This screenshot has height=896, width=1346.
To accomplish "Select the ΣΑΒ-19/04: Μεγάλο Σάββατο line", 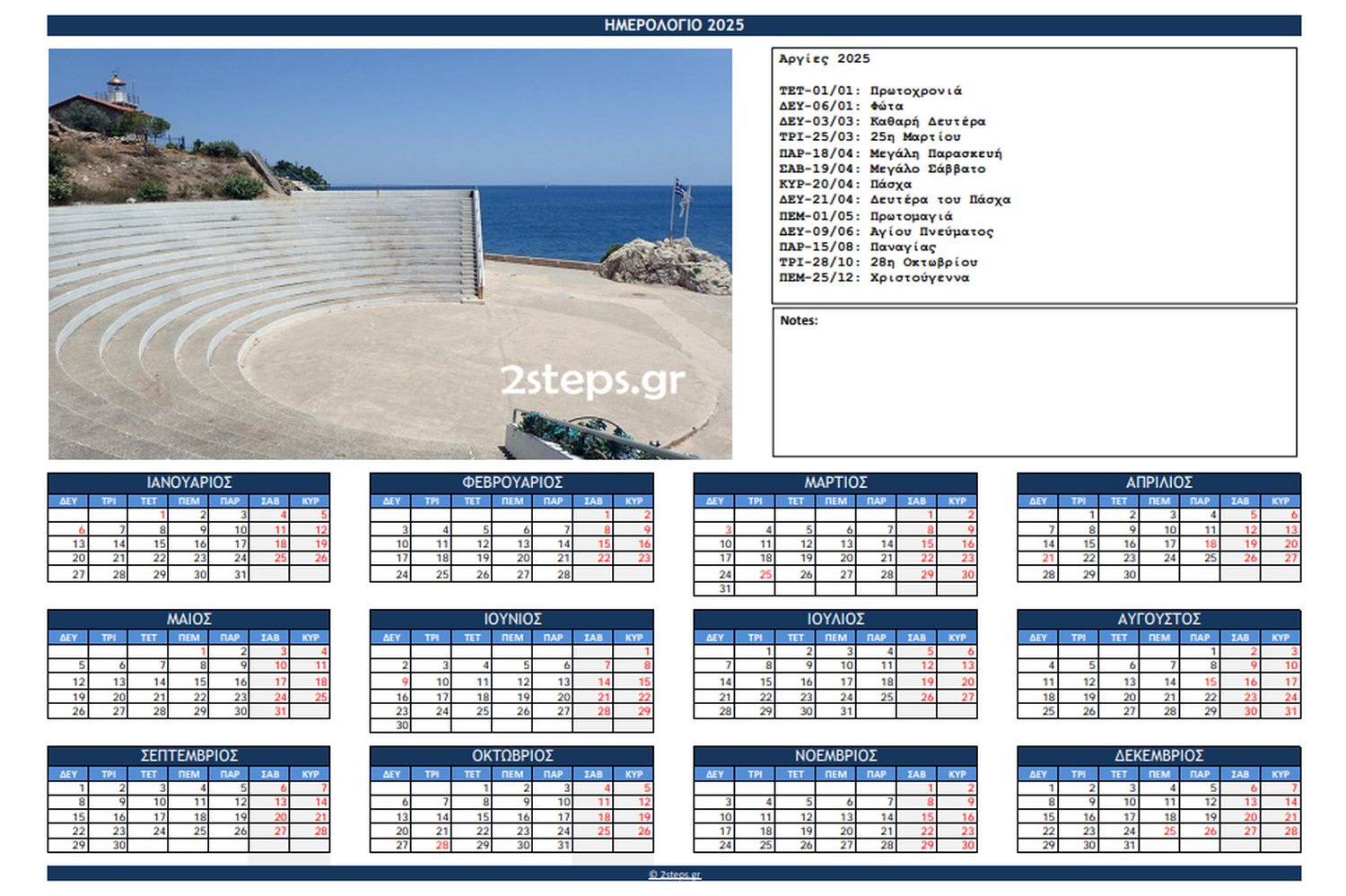I will (882, 169).
